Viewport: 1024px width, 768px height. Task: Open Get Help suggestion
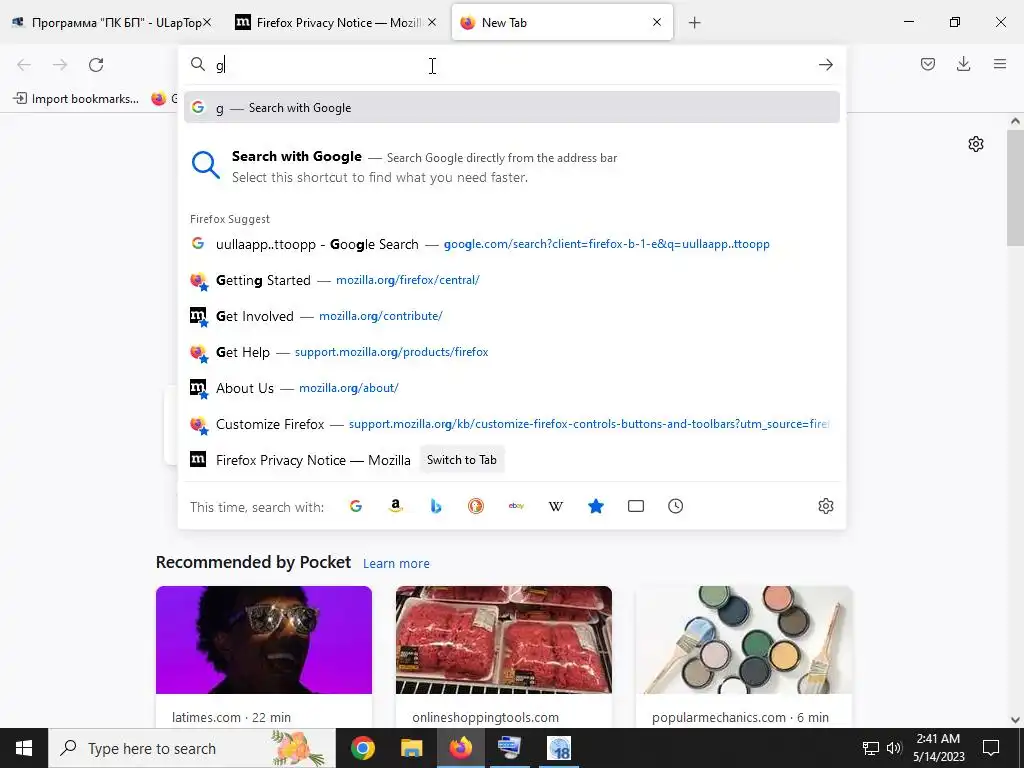point(511,352)
